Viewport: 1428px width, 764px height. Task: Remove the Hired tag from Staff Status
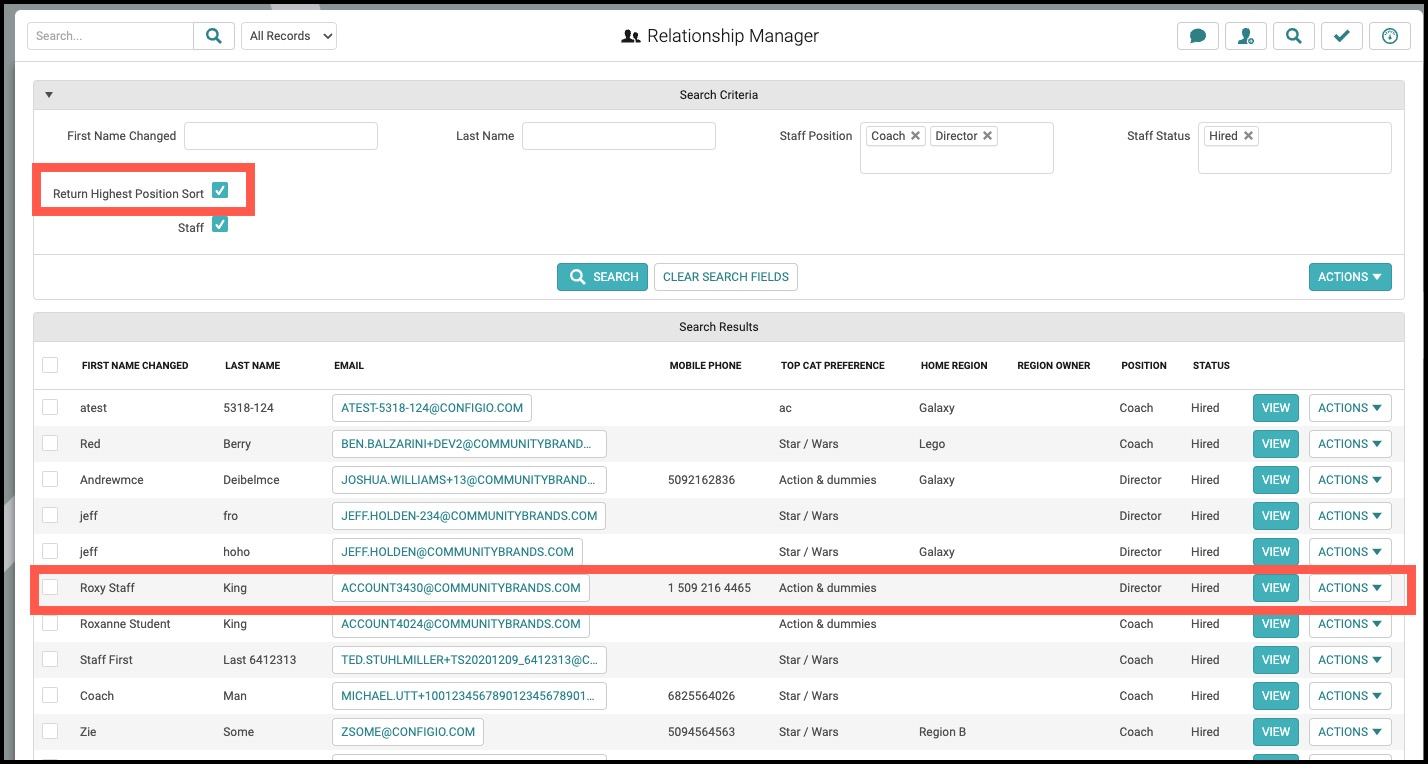1248,136
